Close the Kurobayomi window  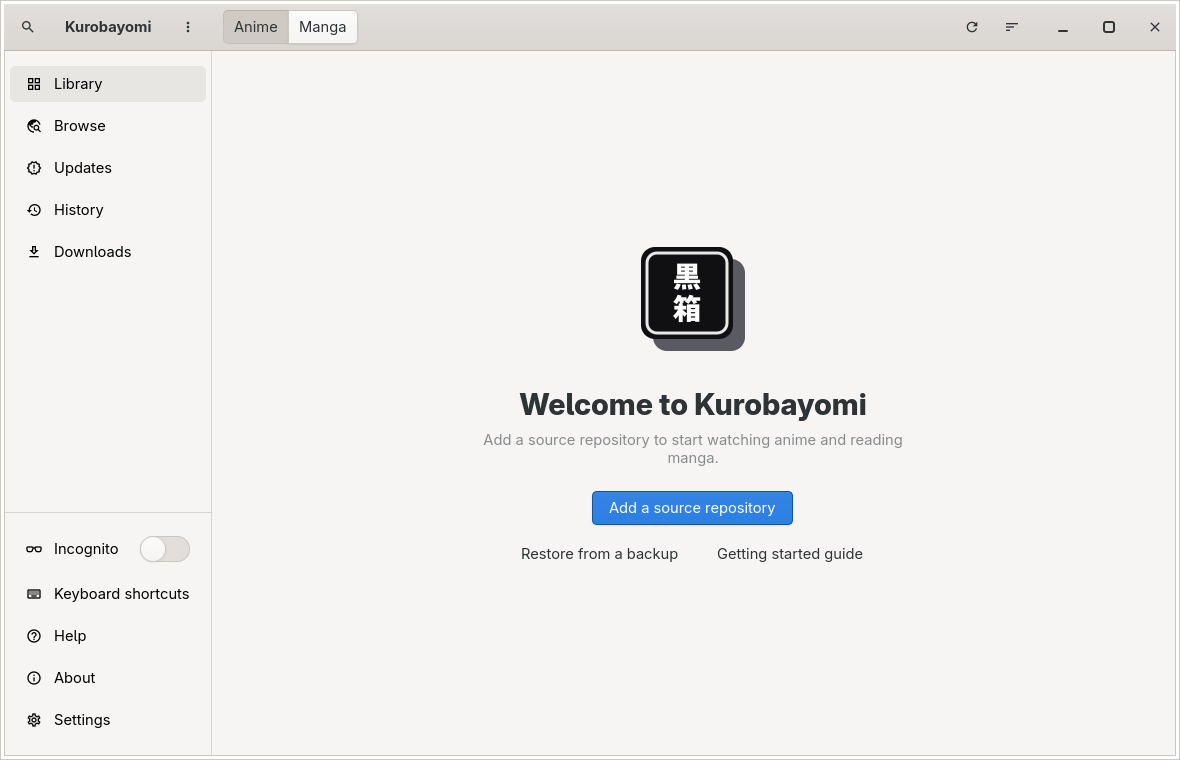pos(1154,27)
